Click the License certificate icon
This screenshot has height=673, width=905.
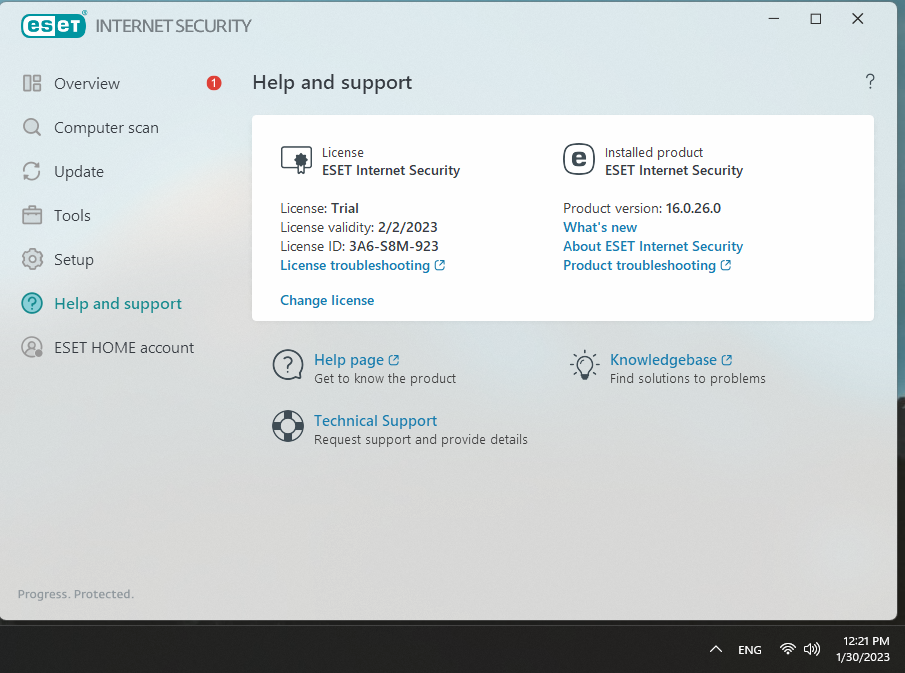click(x=296, y=160)
